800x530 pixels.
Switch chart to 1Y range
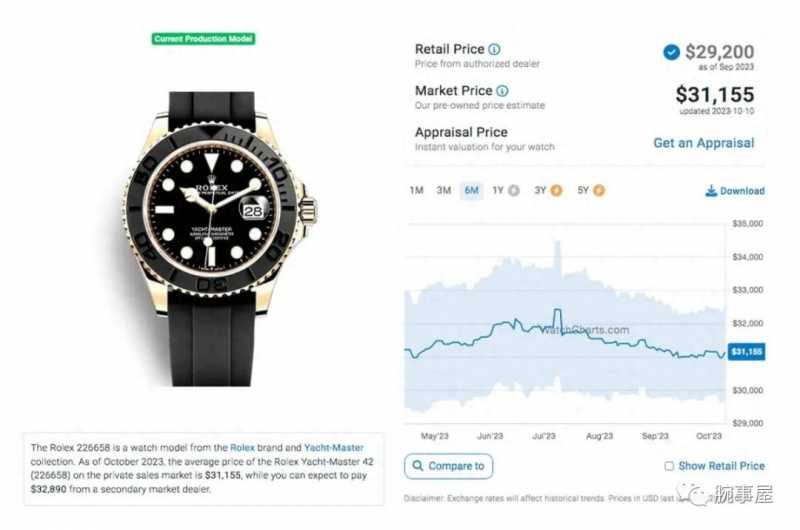[498, 191]
